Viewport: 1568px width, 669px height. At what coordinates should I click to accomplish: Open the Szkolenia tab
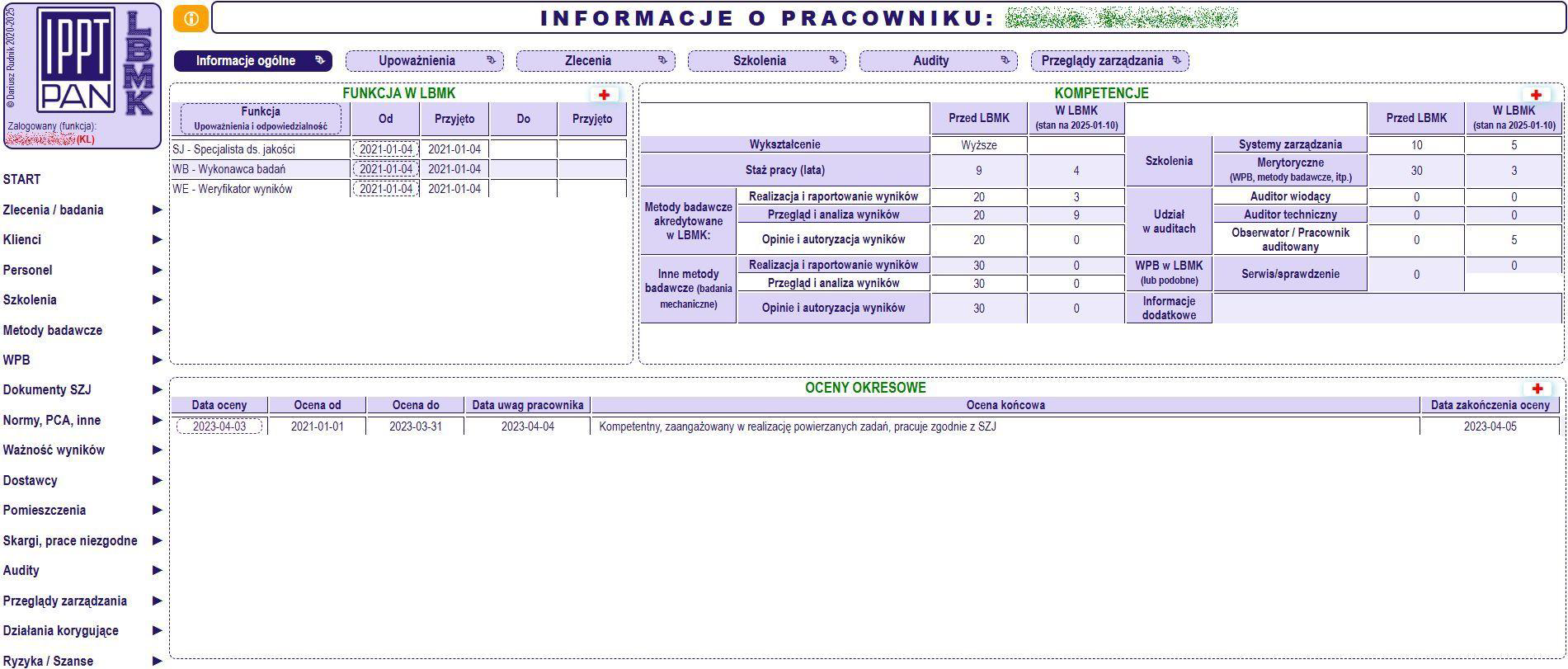767,60
